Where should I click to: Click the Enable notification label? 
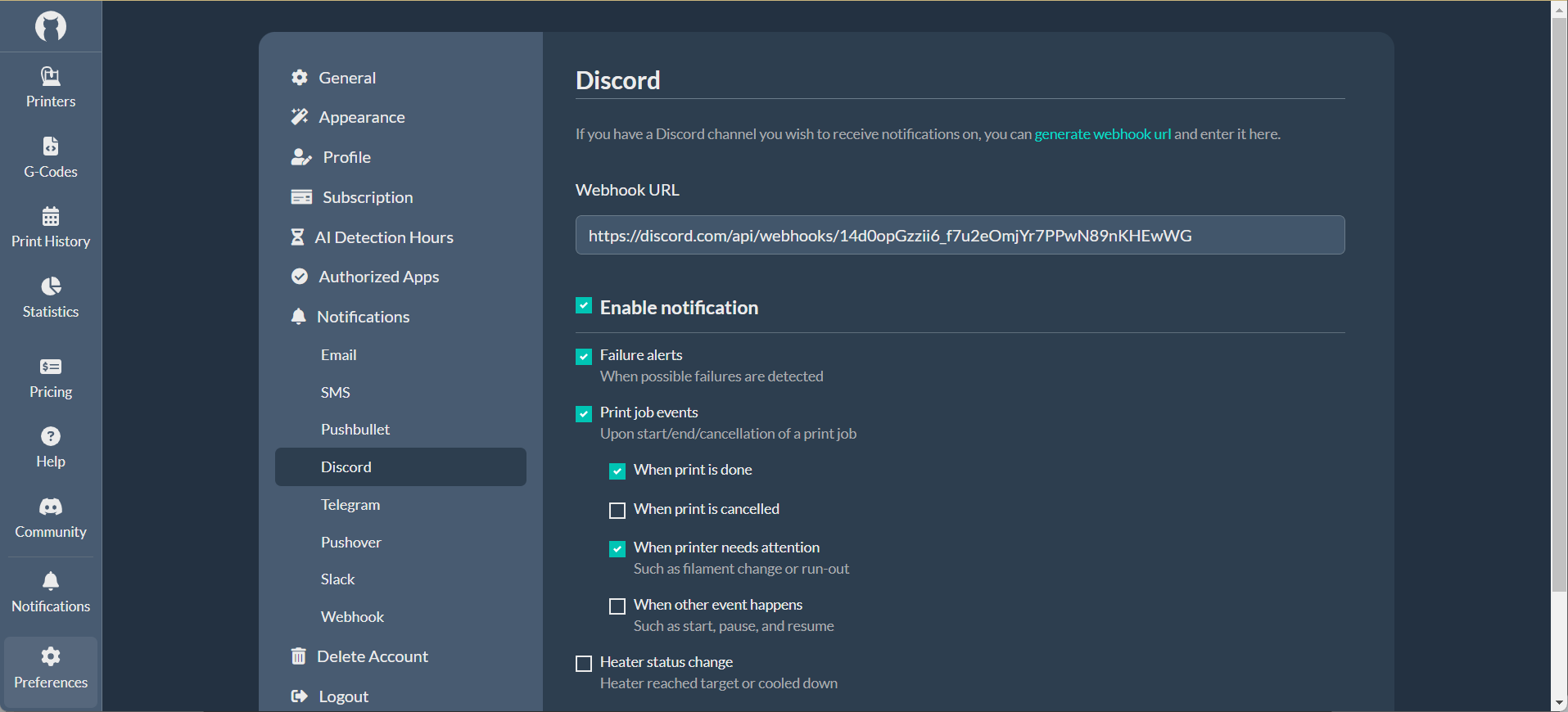coord(679,308)
